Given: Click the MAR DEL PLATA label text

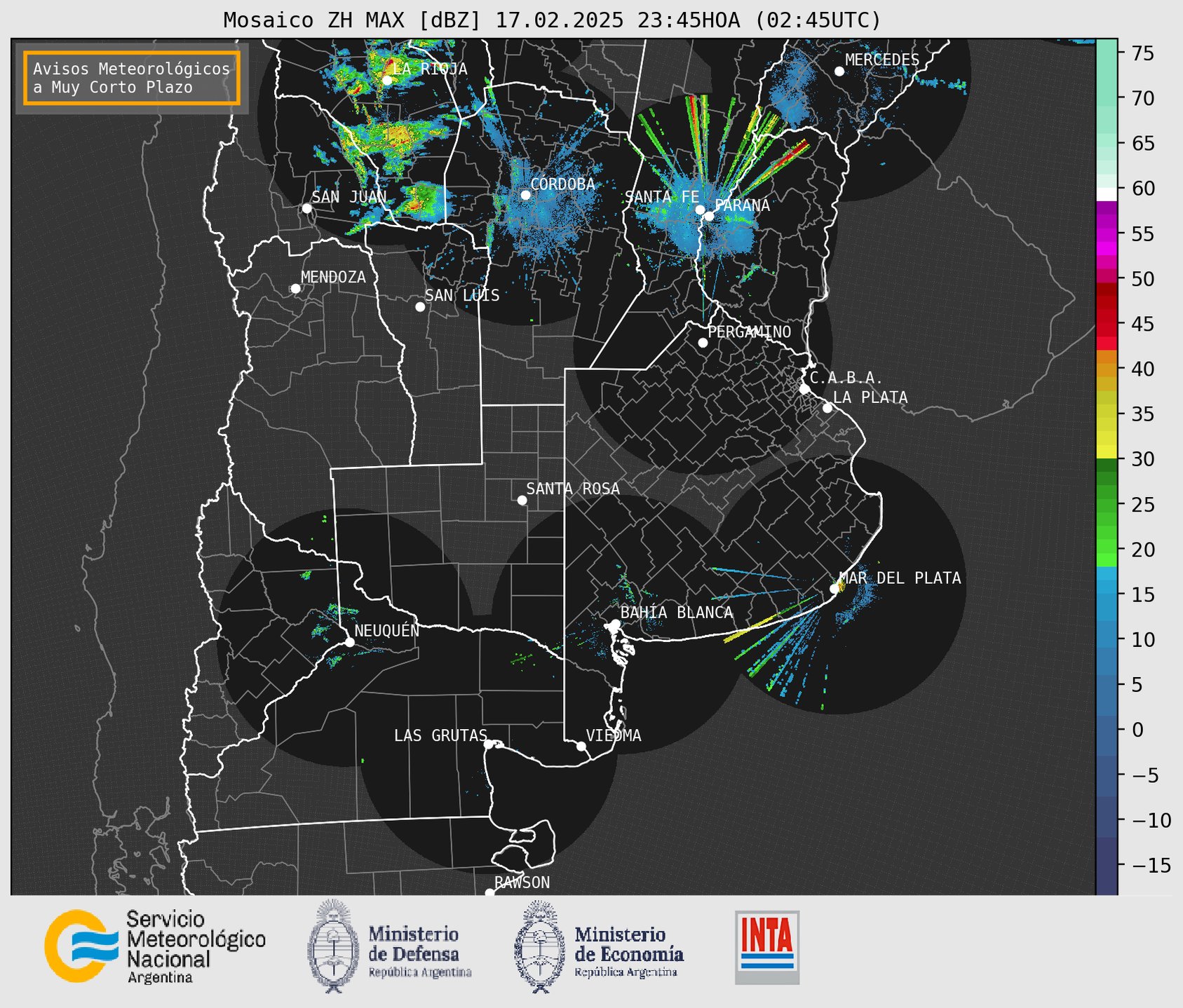Looking at the screenshot, I should tap(900, 578).
